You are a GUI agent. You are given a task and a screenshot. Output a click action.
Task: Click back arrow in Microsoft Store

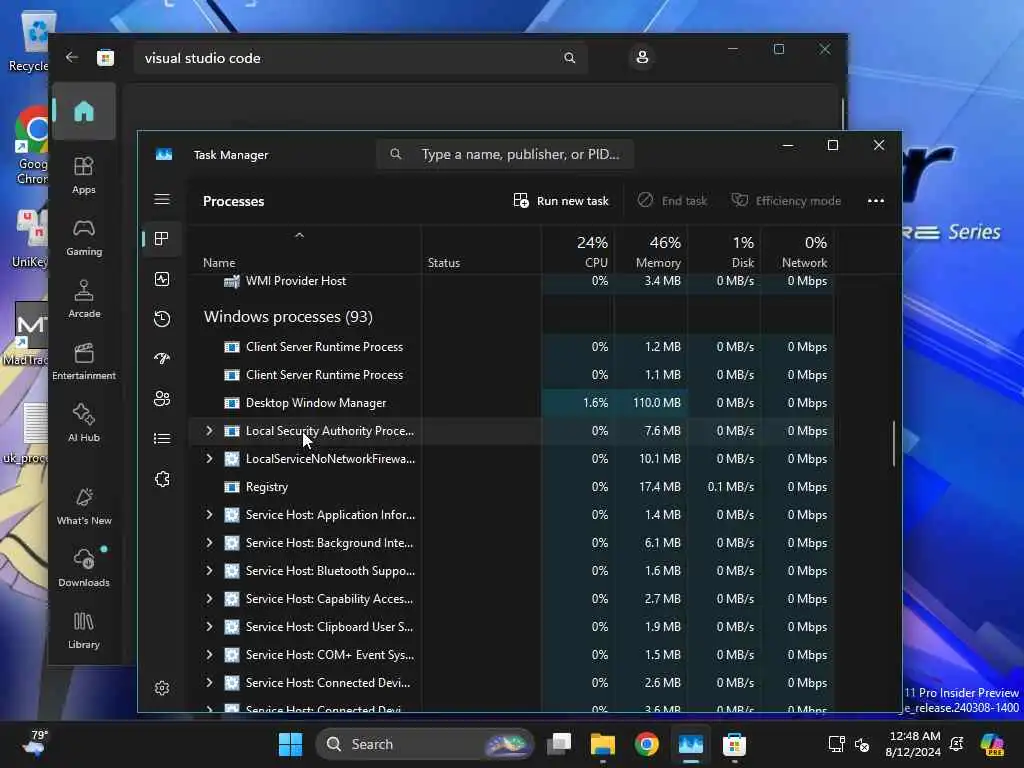[72, 57]
